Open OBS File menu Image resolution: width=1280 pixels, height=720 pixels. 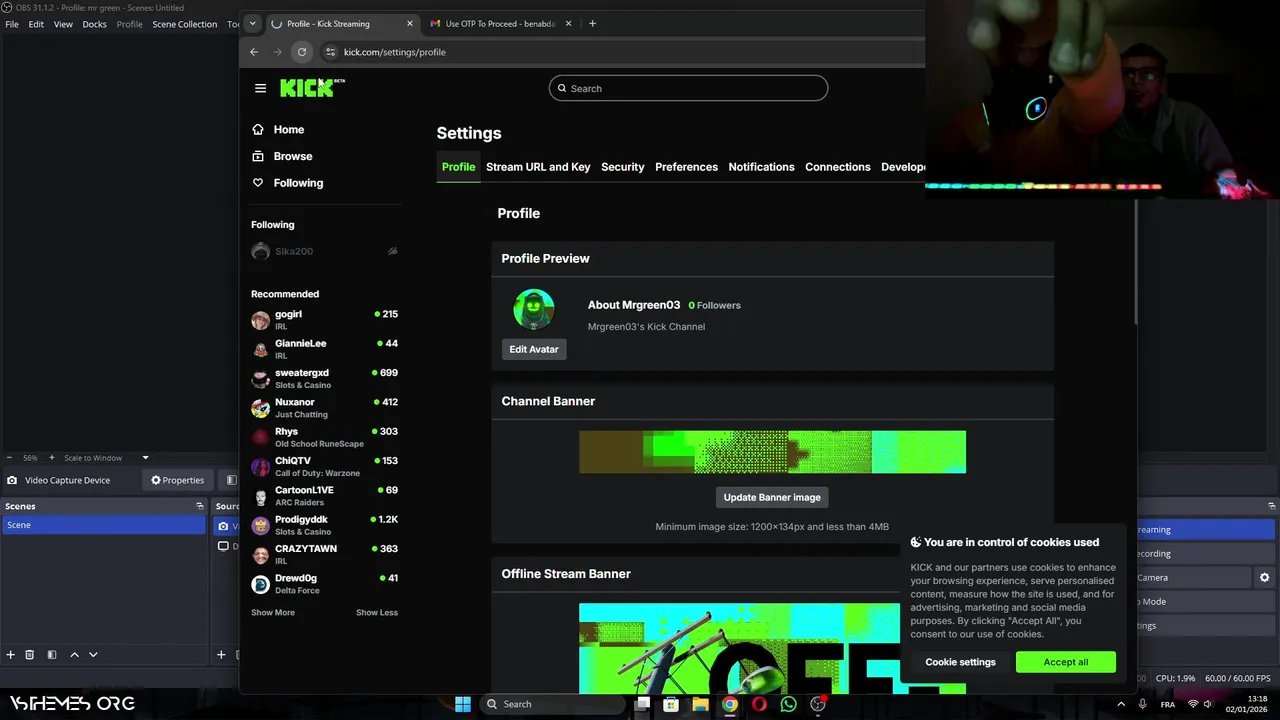click(12, 24)
